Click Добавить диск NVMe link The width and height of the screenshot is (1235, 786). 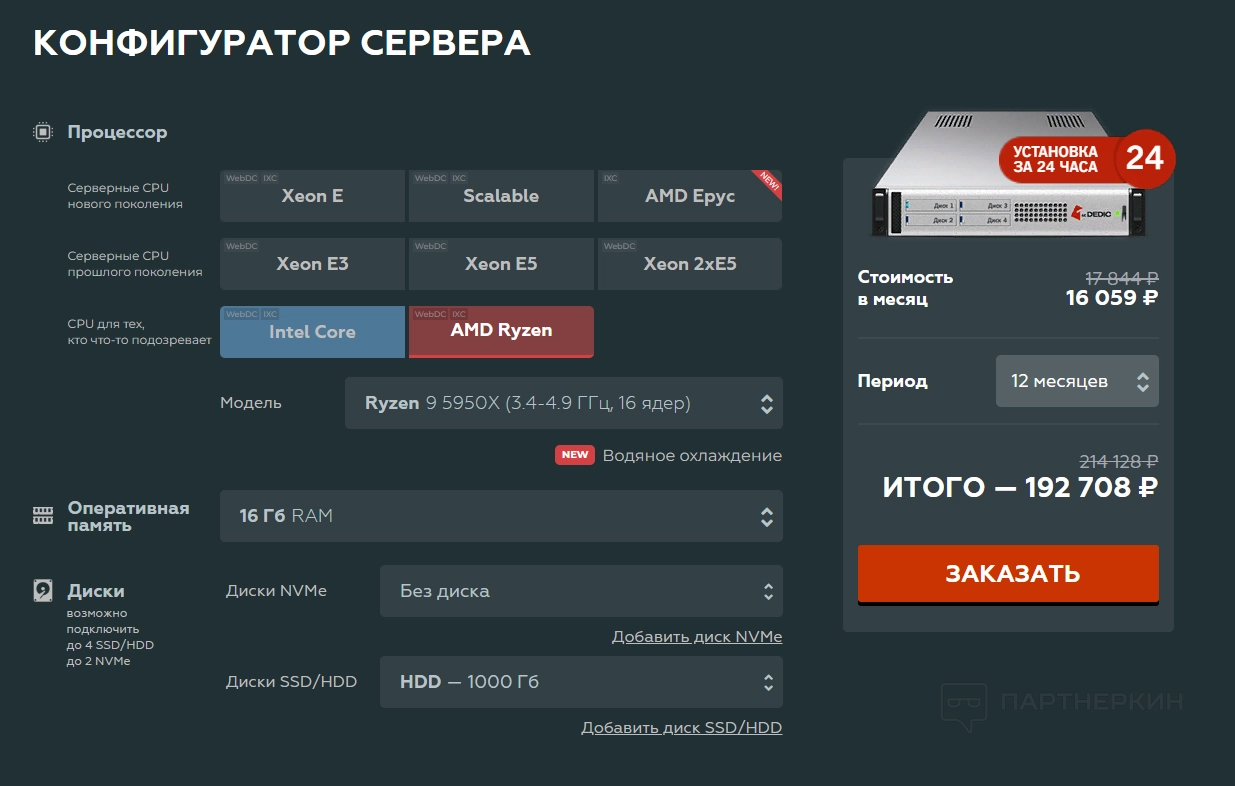click(697, 637)
